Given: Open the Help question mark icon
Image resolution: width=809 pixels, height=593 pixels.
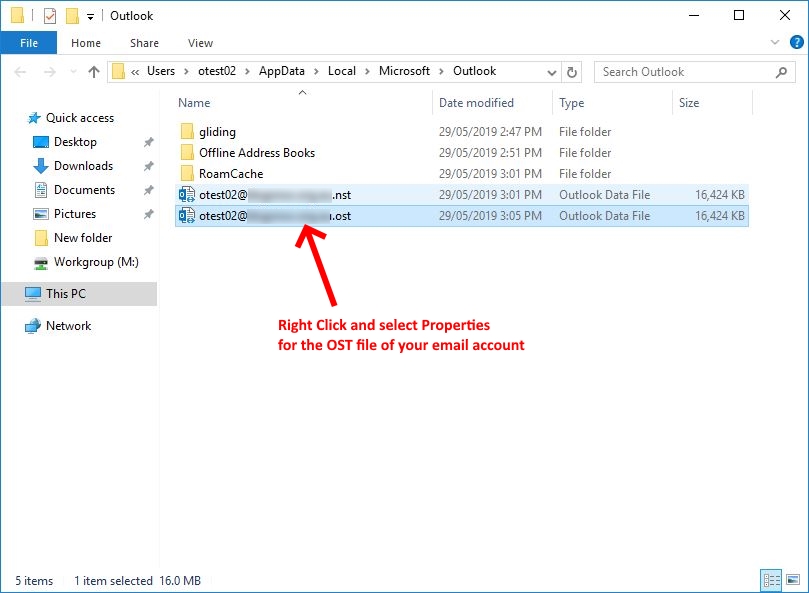Looking at the screenshot, I should tap(796, 42).
